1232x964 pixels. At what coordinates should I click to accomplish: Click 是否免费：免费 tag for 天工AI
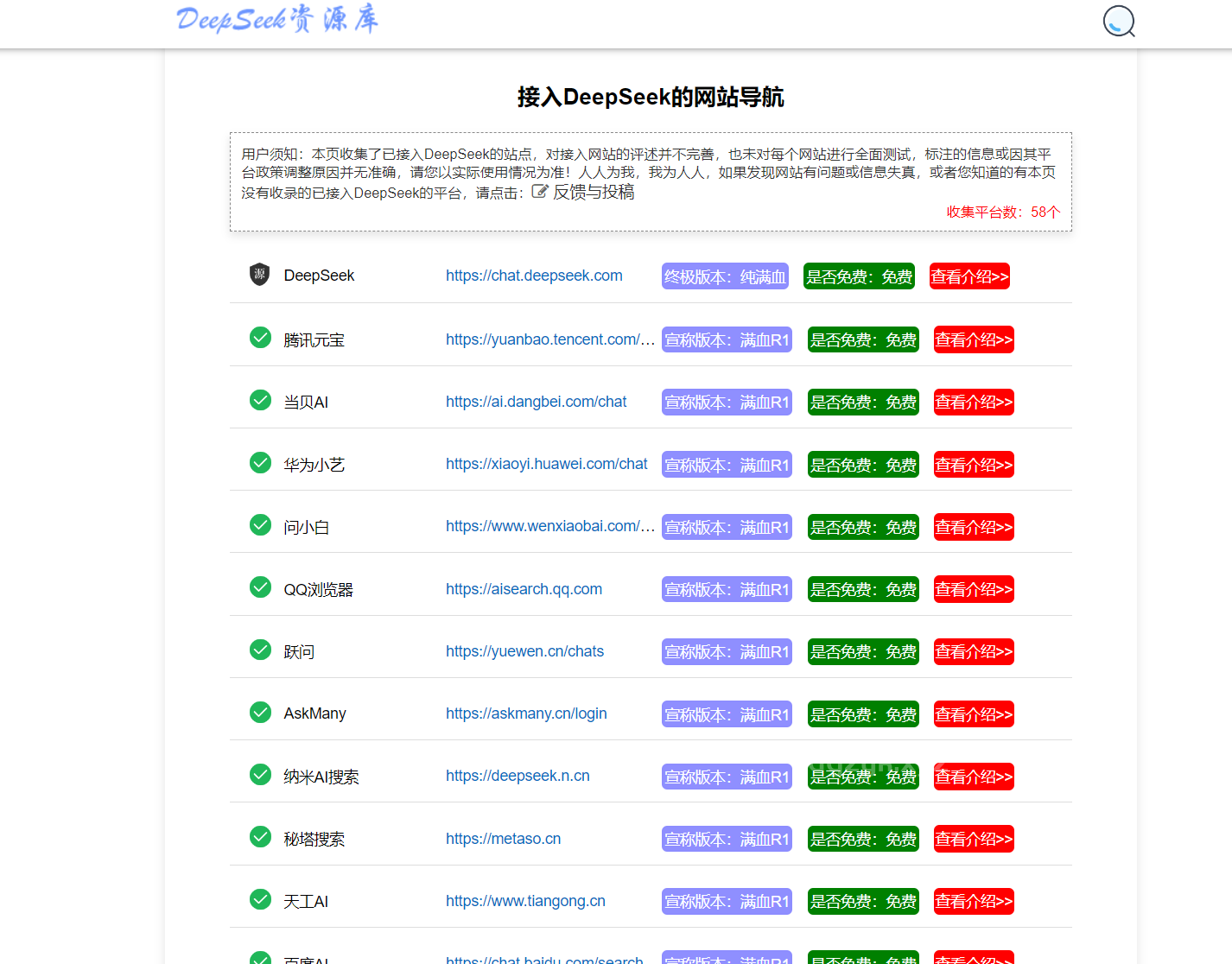[x=863, y=901]
